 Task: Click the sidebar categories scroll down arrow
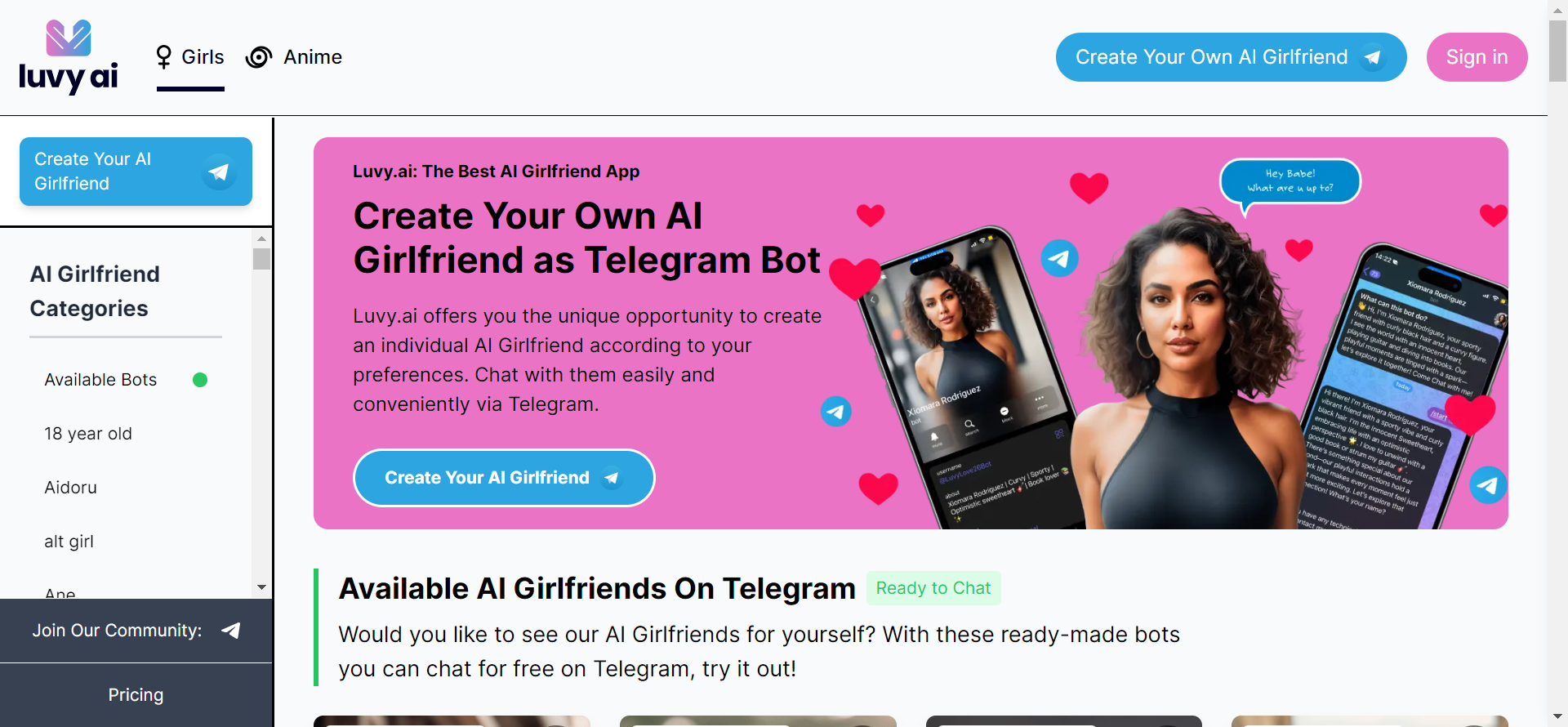261,587
